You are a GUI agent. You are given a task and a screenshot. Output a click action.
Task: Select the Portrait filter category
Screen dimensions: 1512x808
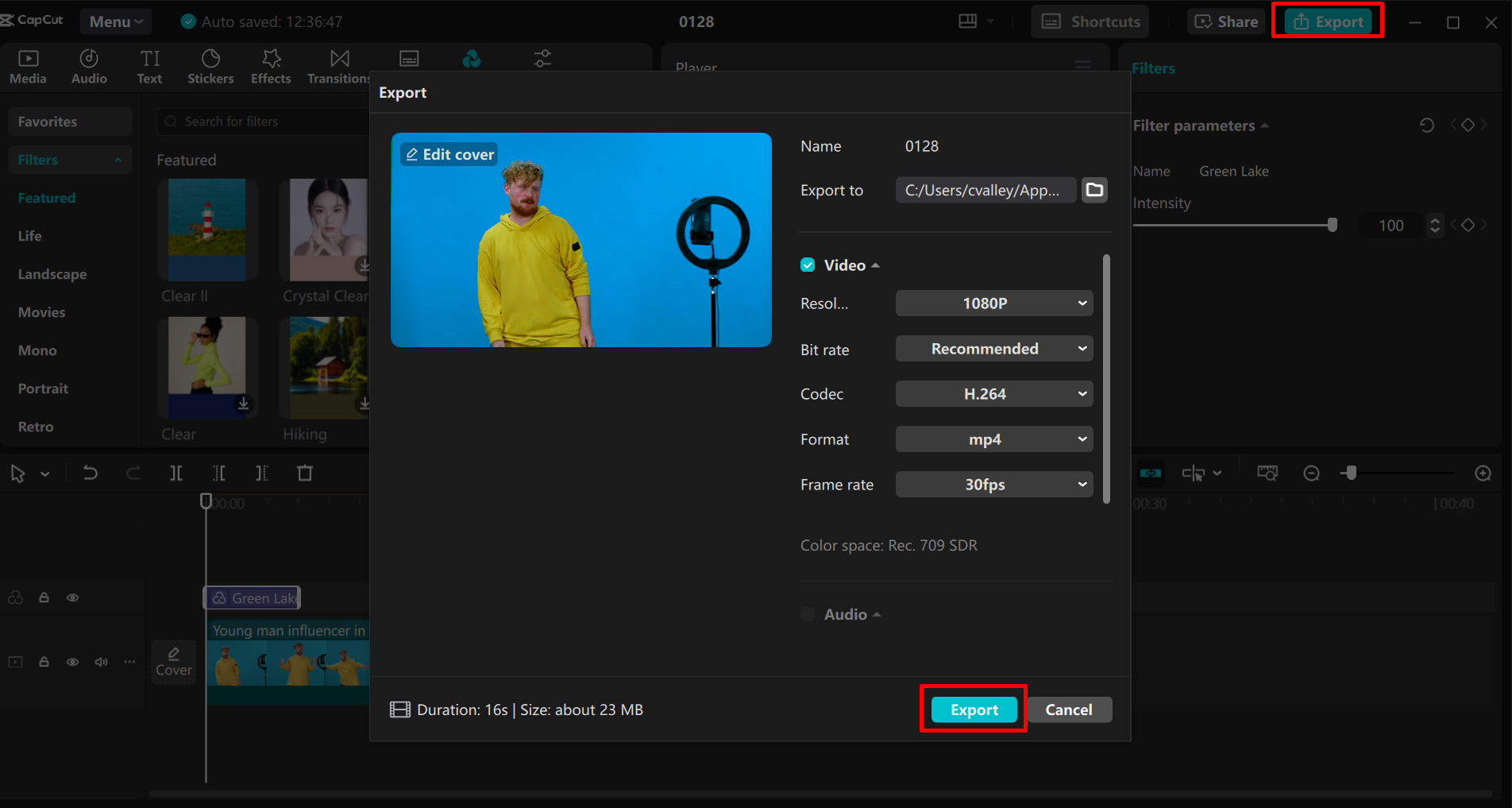pos(43,389)
